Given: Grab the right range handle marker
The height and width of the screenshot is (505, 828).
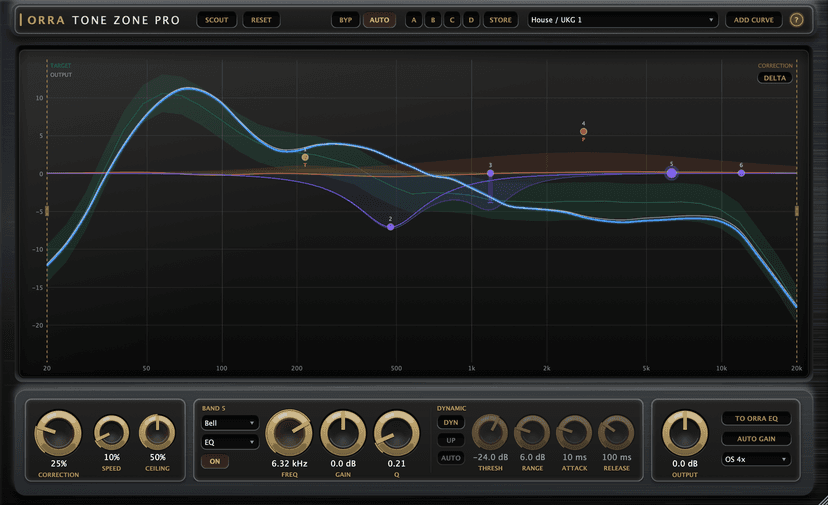Looking at the screenshot, I should tap(797, 211).
